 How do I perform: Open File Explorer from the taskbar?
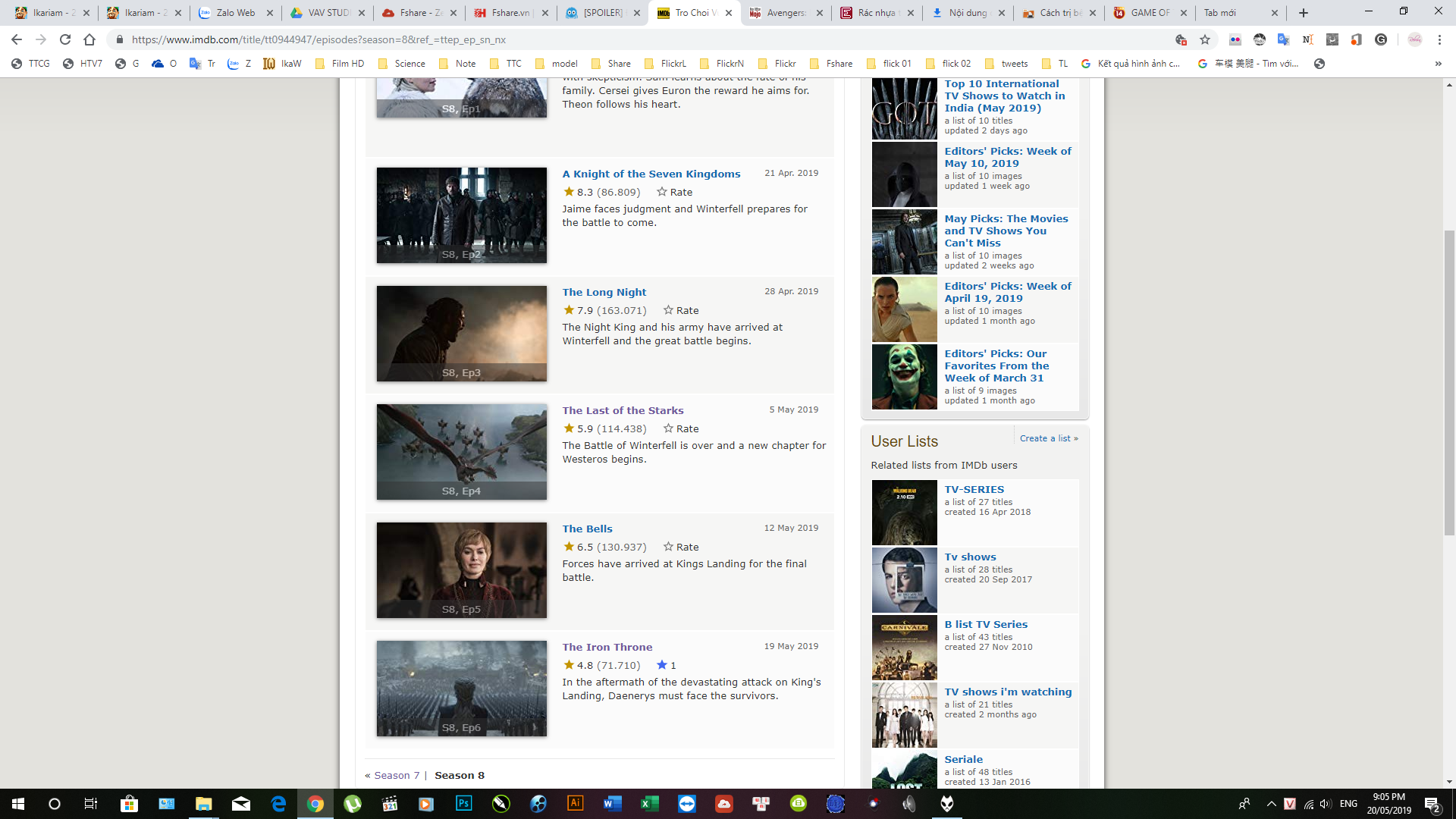coord(203,804)
